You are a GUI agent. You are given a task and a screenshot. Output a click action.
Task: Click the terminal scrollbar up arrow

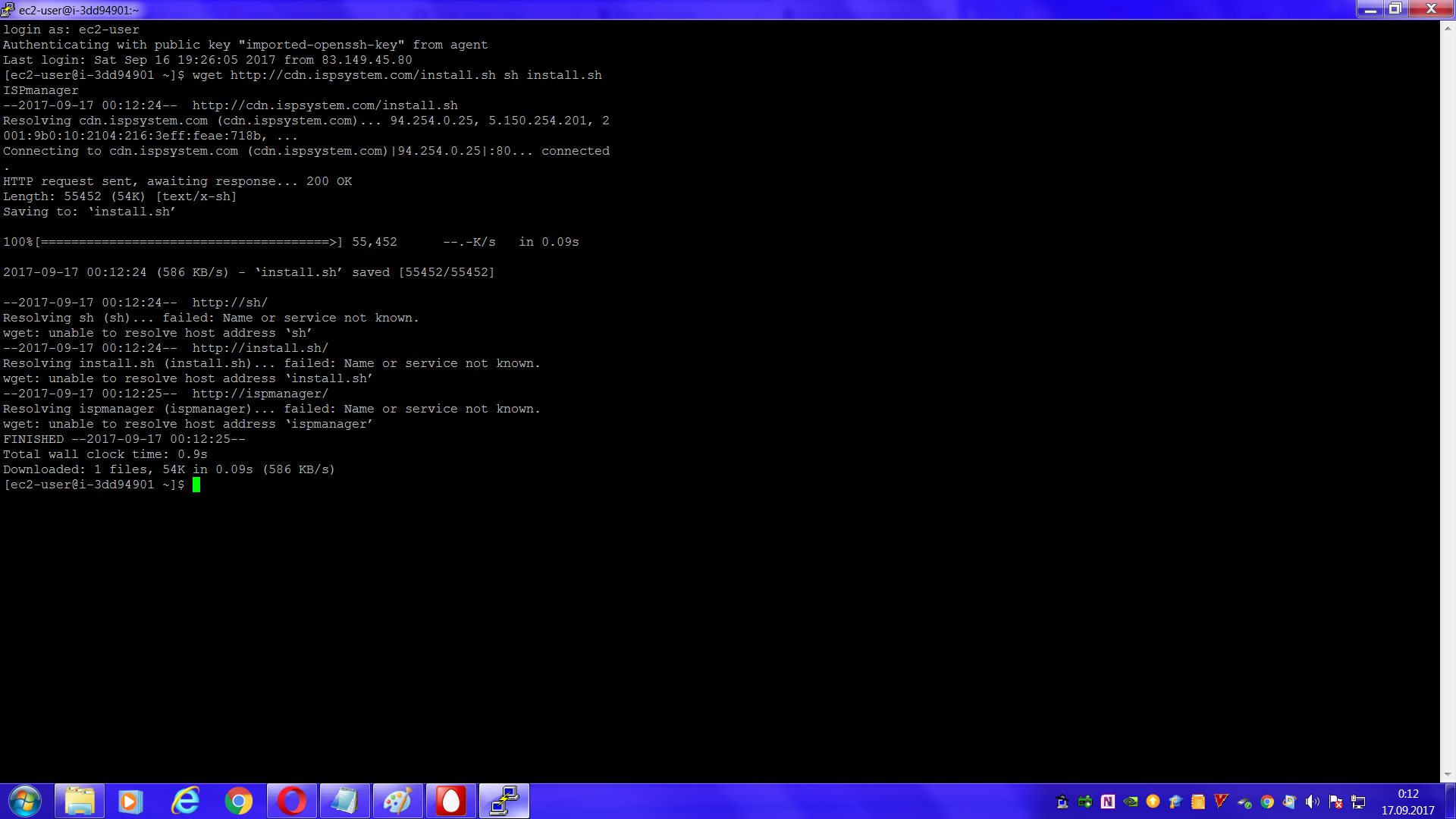[x=1447, y=28]
